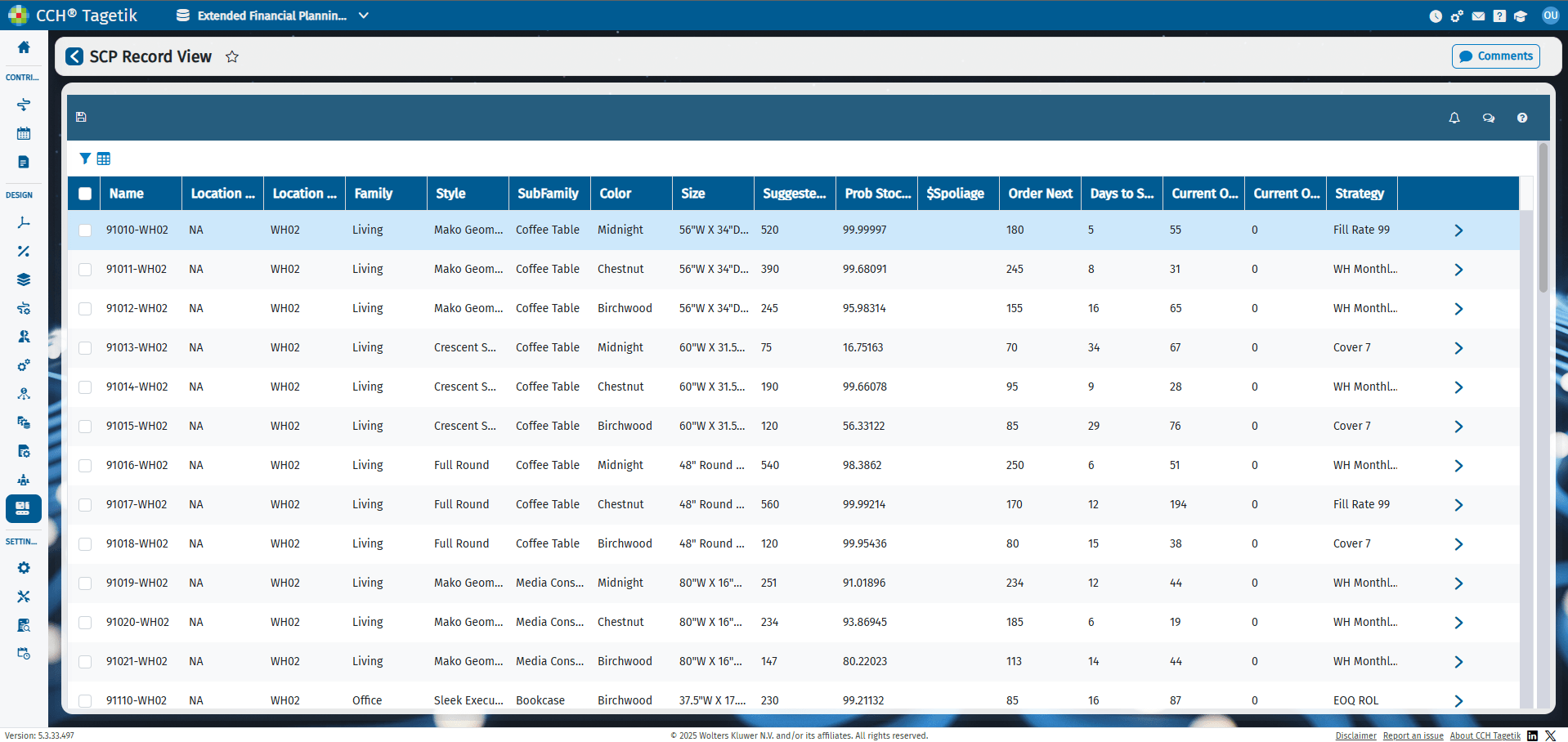This screenshot has height=742, width=1568.
Task: Select the checkbox for 91010-WH02 row
Action: click(x=85, y=230)
